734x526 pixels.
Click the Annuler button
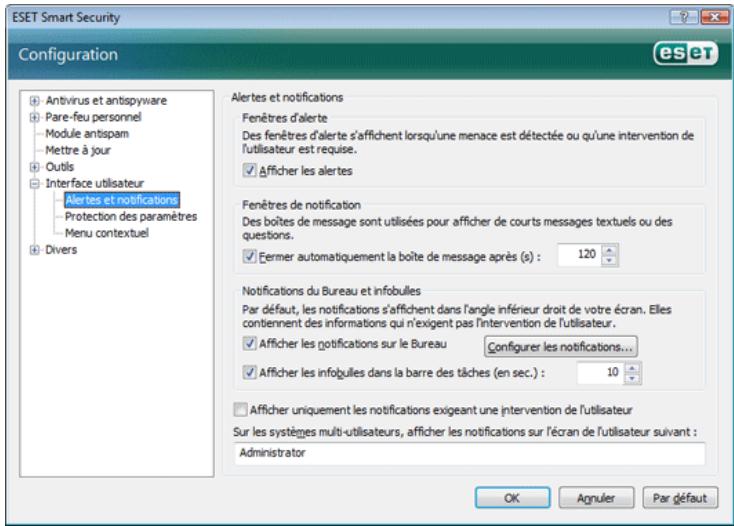pos(596,498)
